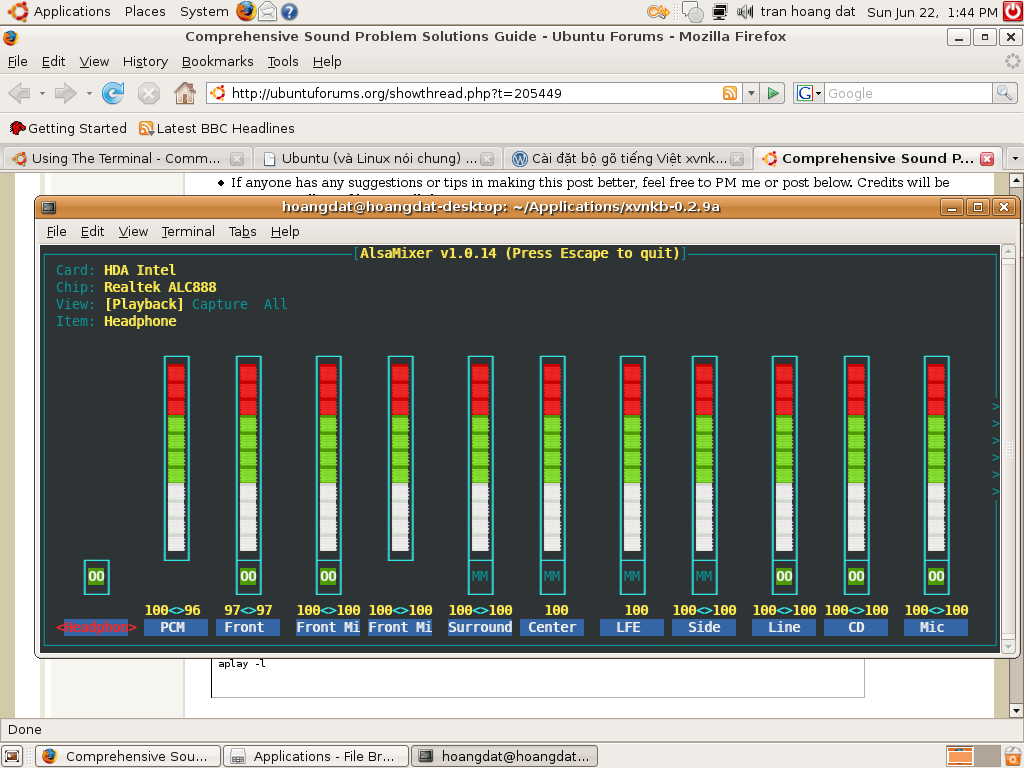Open Firefox Bookmarks menu
The height and width of the screenshot is (768, 1024).
217,61
